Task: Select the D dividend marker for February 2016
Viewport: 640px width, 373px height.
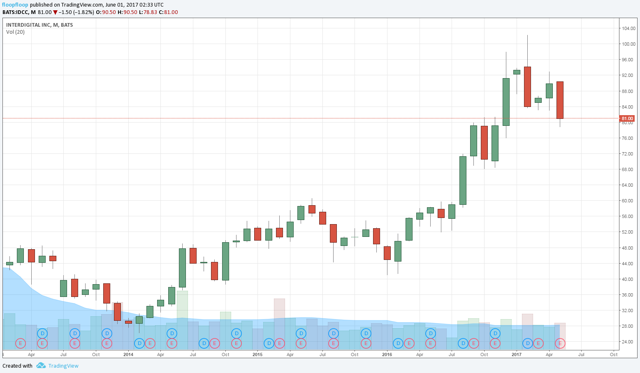Action: click(x=398, y=343)
